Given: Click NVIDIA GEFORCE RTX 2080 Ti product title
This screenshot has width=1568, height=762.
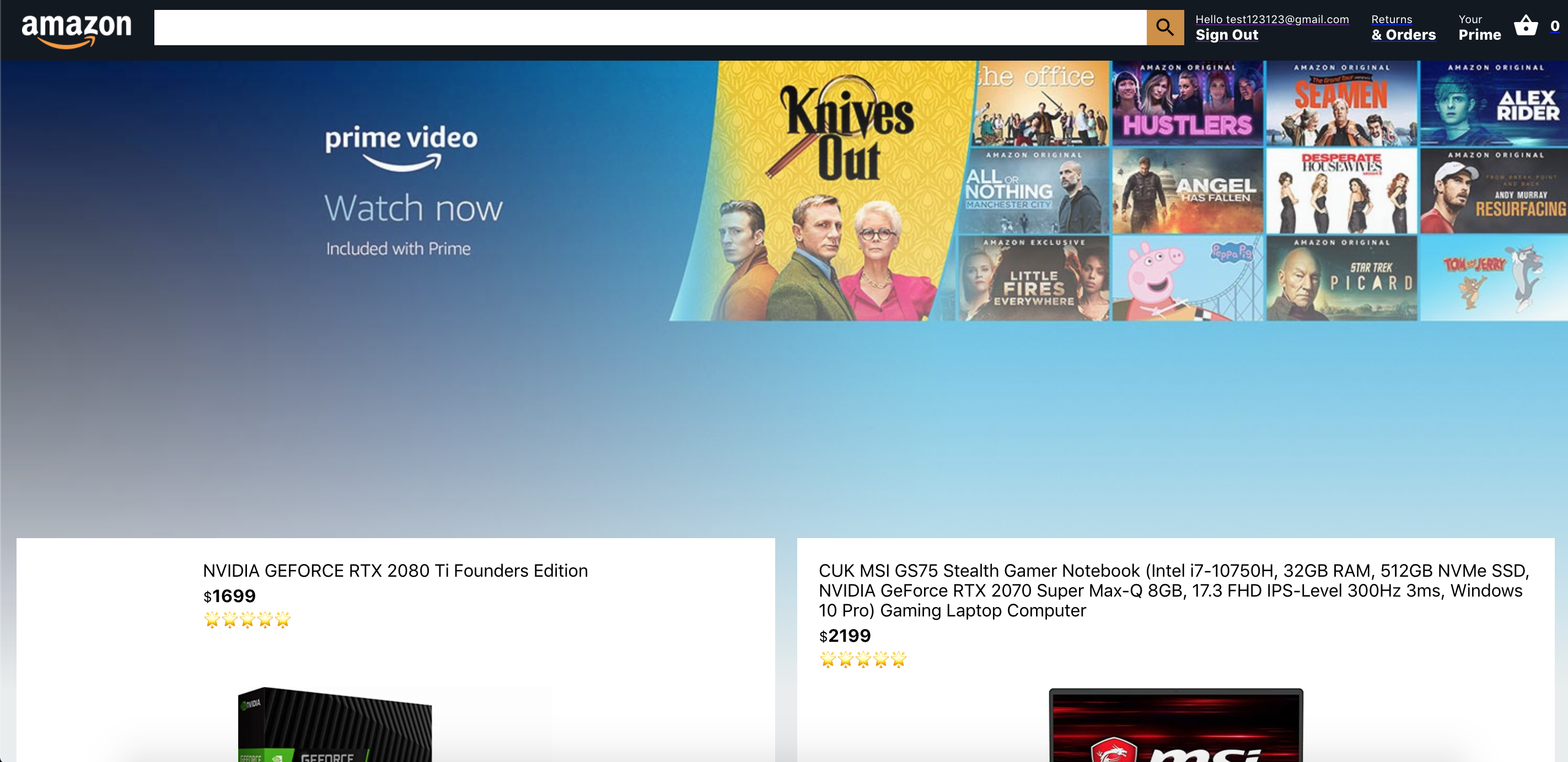Looking at the screenshot, I should click(x=396, y=571).
